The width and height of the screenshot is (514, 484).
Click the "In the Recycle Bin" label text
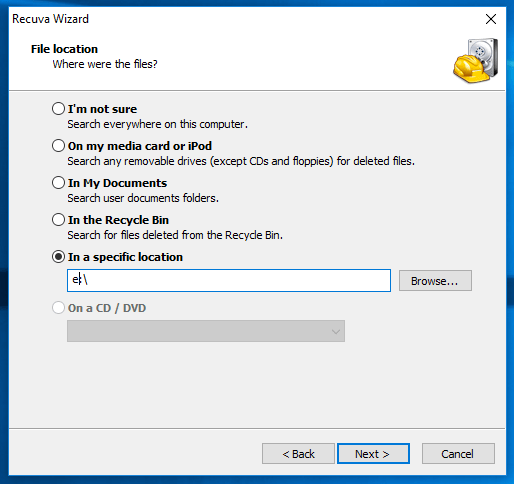[x=118, y=220]
